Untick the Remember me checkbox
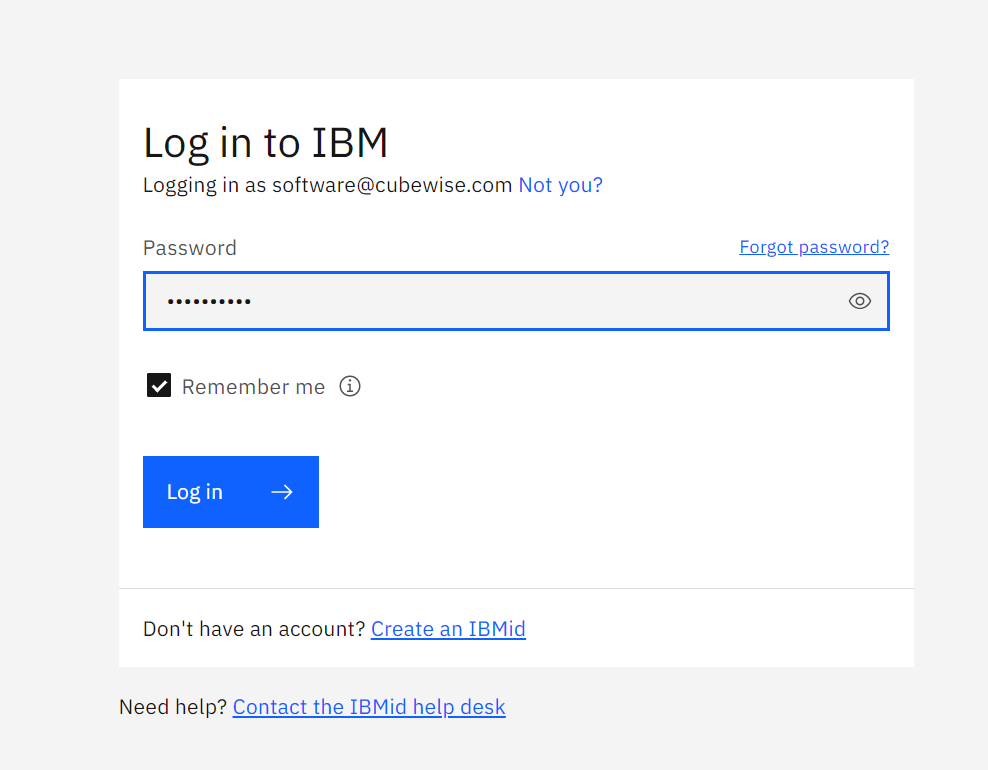The width and height of the screenshot is (988, 770). tap(159, 386)
